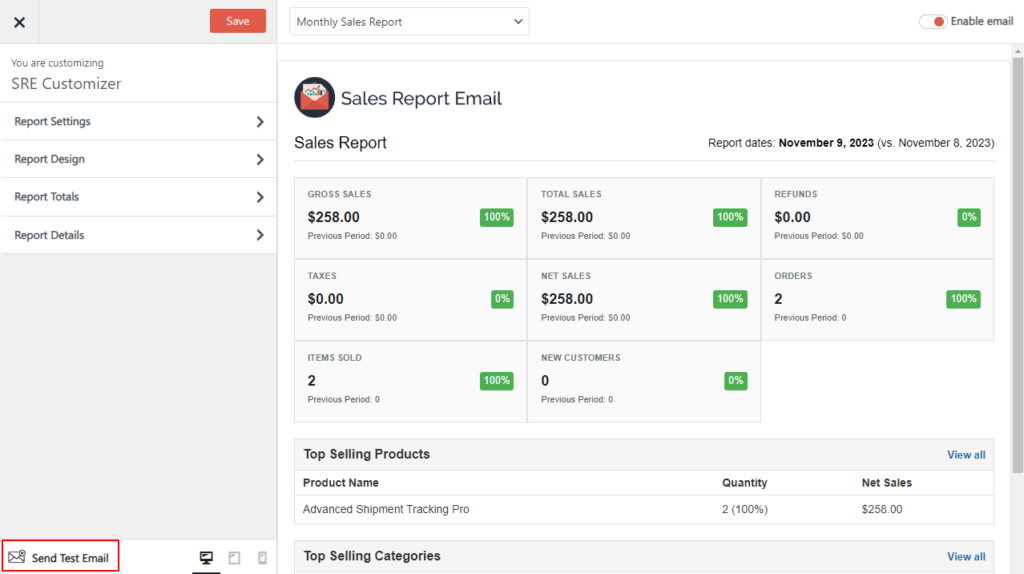The image size is (1024, 574).
Task: Click the Send Test Email button
Action: pyautogui.click(x=60, y=557)
